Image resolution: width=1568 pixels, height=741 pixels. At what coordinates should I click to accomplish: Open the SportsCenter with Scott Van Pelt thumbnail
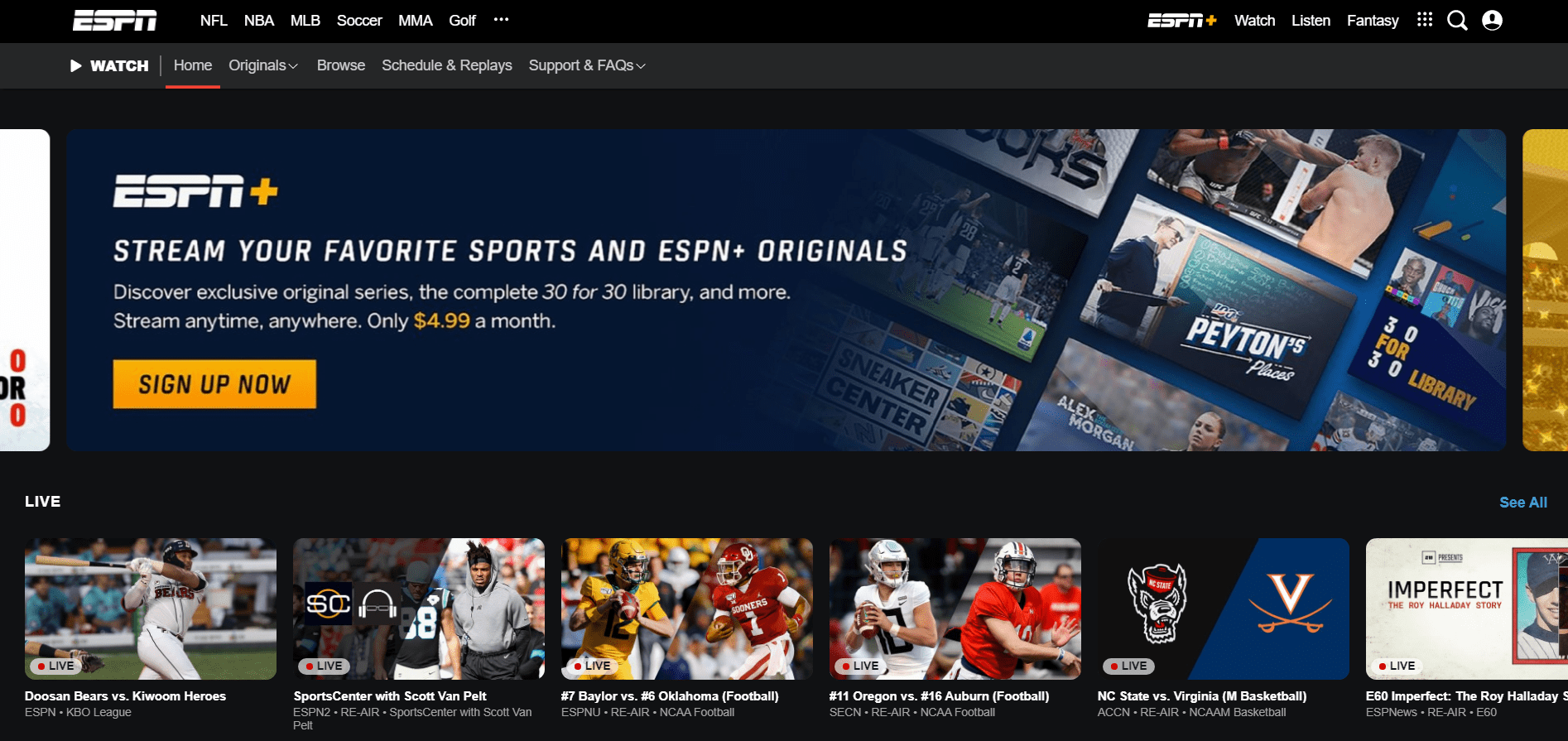point(419,609)
